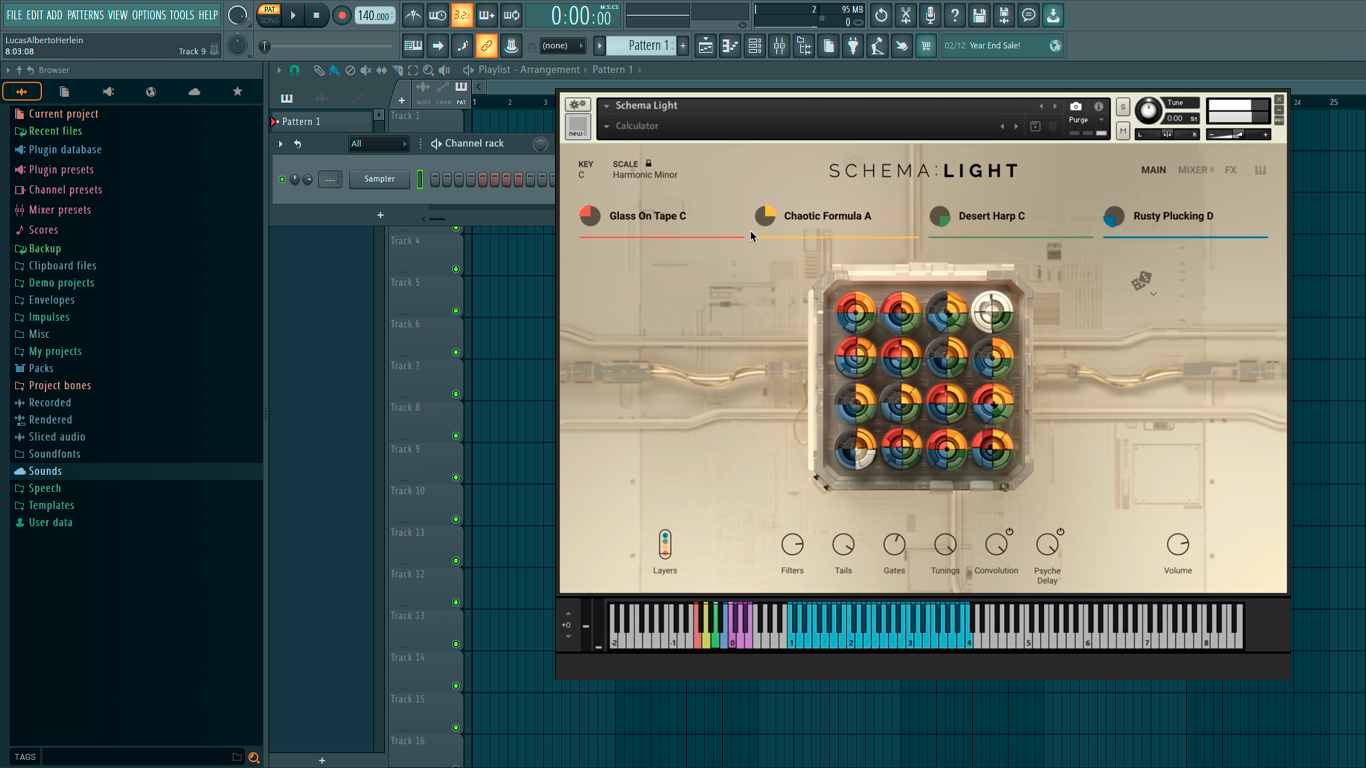The height and width of the screenshot is (768, 1366).
Task: Click the browser starred favorites tab icon
Action: click(237, 92)
